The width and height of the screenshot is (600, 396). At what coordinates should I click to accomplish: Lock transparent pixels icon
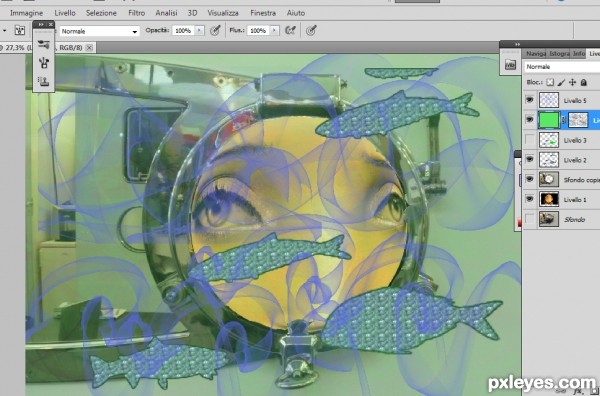pos(550,82)
